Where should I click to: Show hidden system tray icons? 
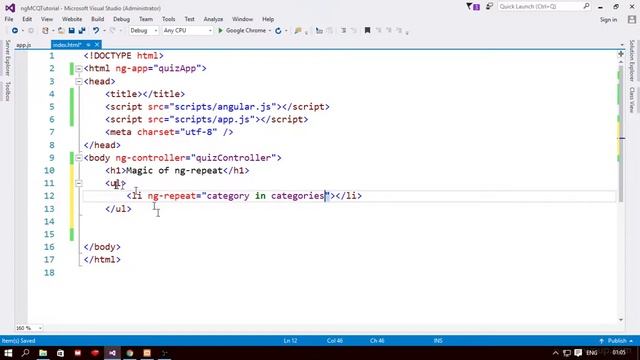(x=555, y=353)
